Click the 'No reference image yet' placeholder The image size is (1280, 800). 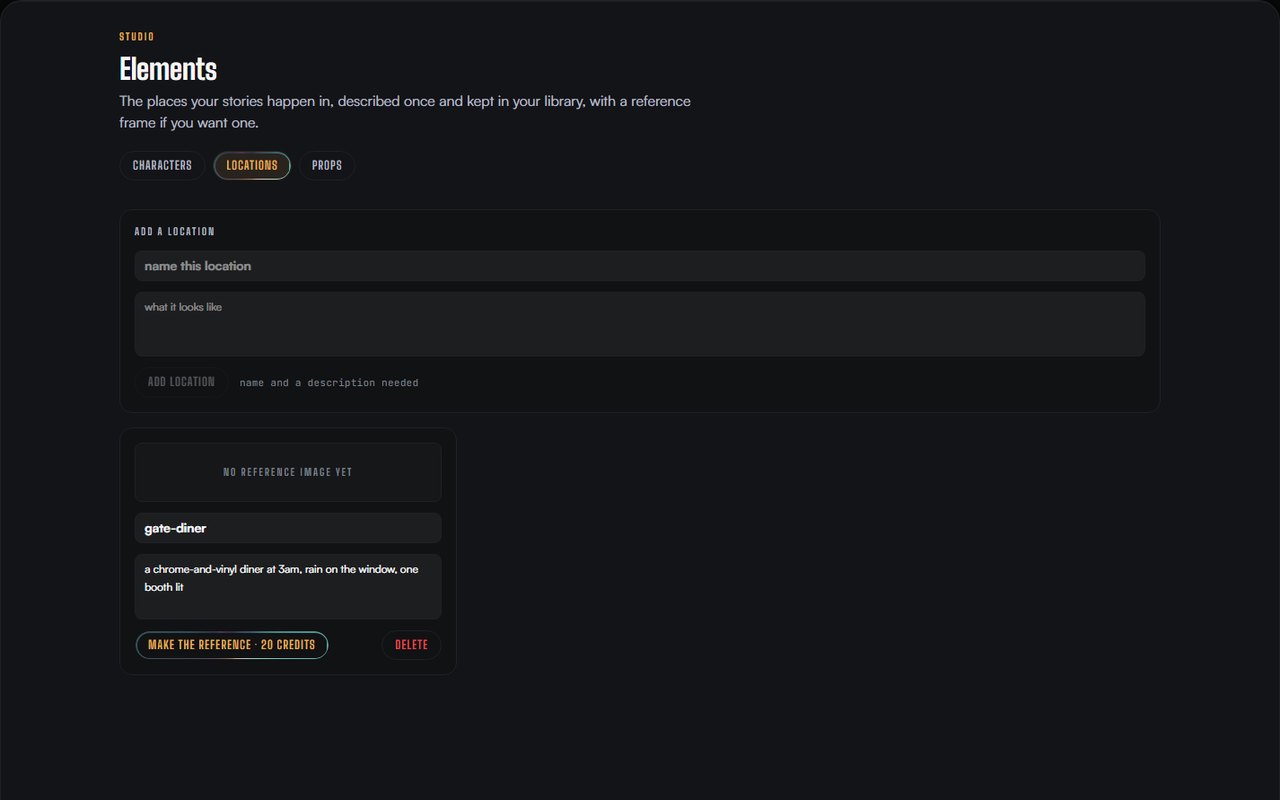[288, 472]
